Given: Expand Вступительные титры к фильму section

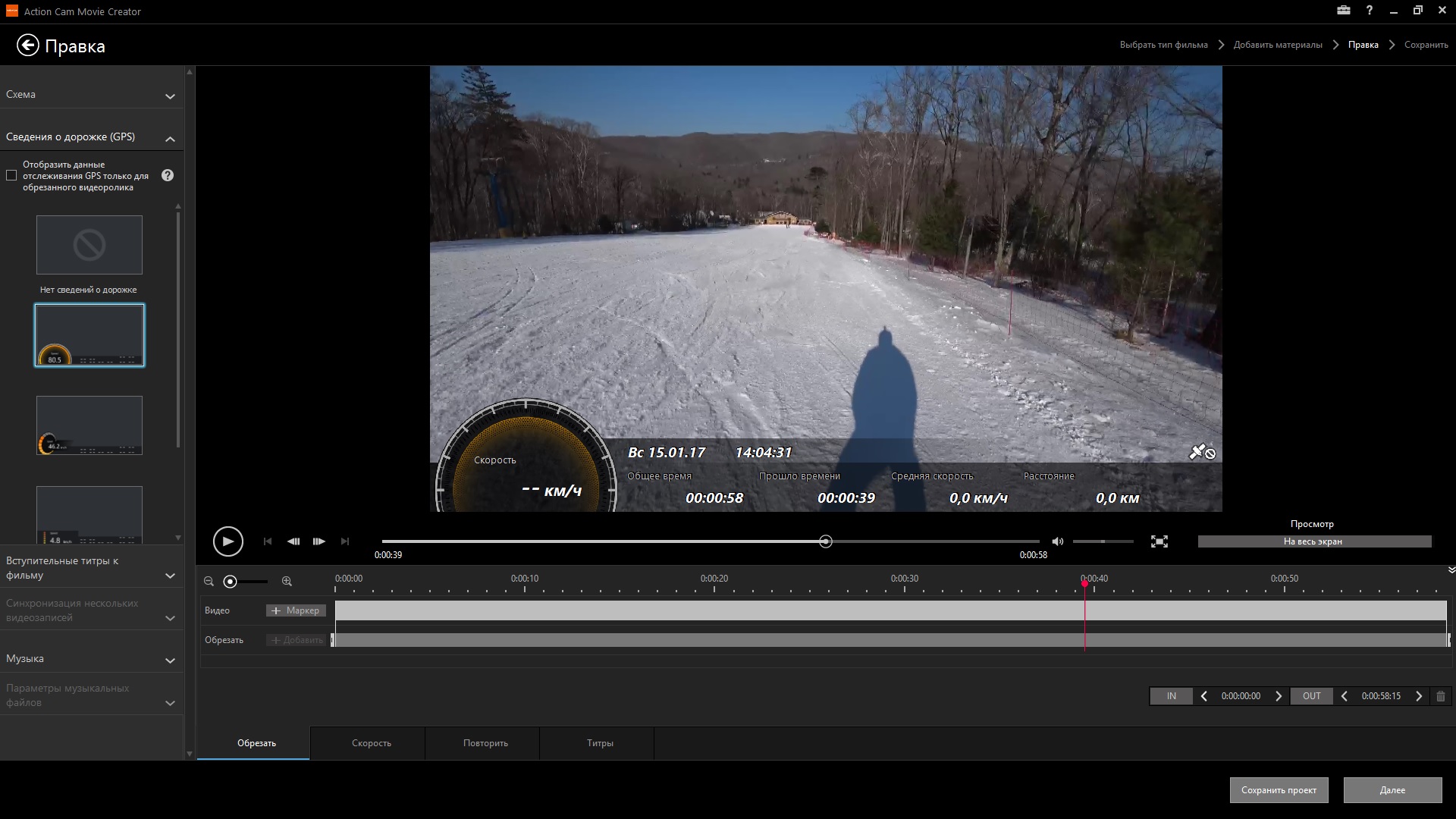Looking at the screenshot, I should 92,568.
